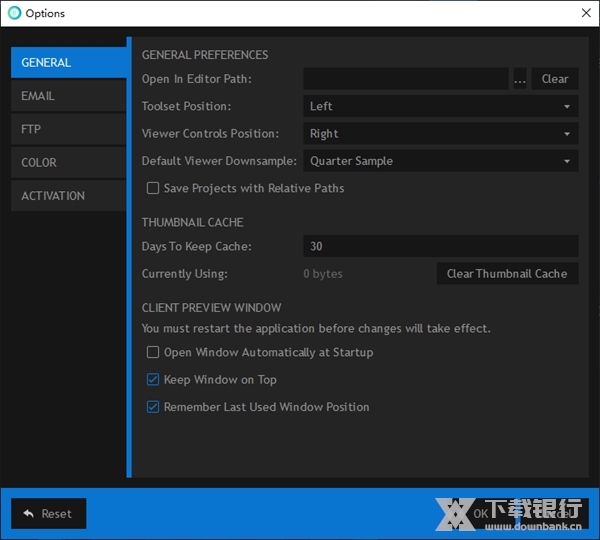This screenshot has width=600, height=540.
Task: Check Open Window Automatically at Startup
Action: pos(153,352)
